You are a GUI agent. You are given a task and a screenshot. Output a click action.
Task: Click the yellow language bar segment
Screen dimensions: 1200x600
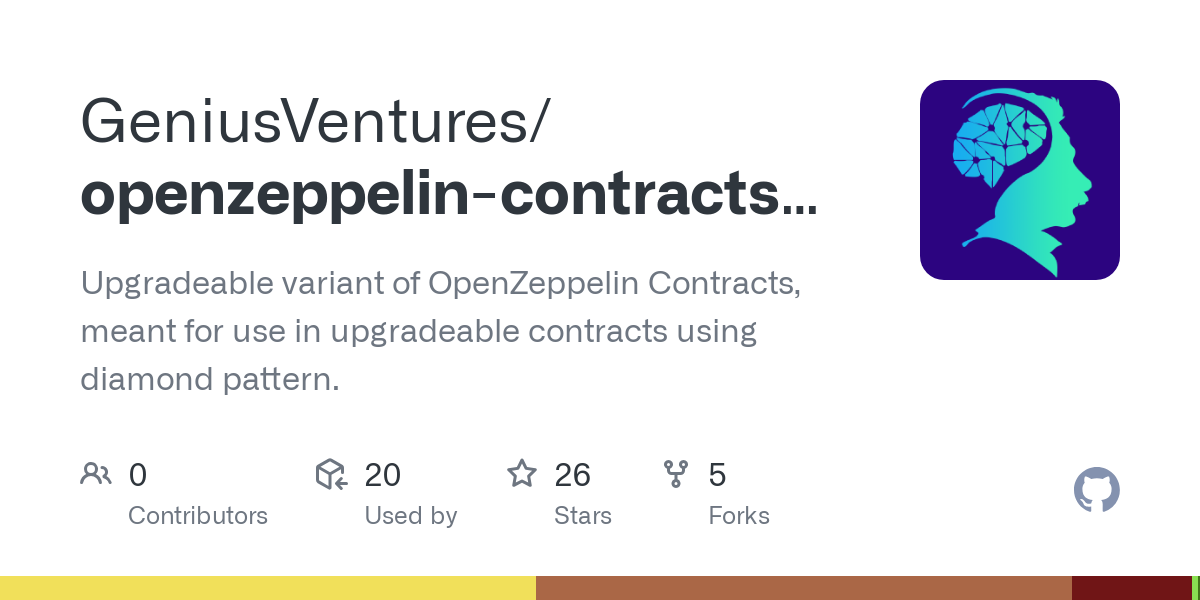[x=268, y=588]
